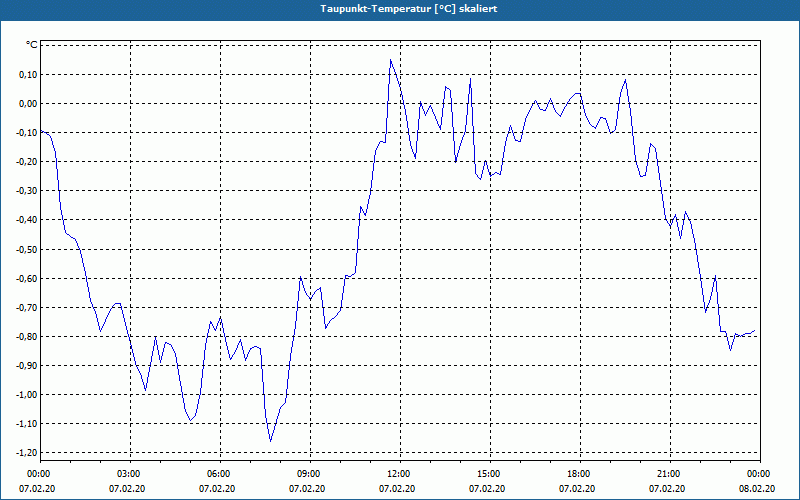
Task: Click the curve's lowest dip near -1,16
Action: tap(270, 441)
